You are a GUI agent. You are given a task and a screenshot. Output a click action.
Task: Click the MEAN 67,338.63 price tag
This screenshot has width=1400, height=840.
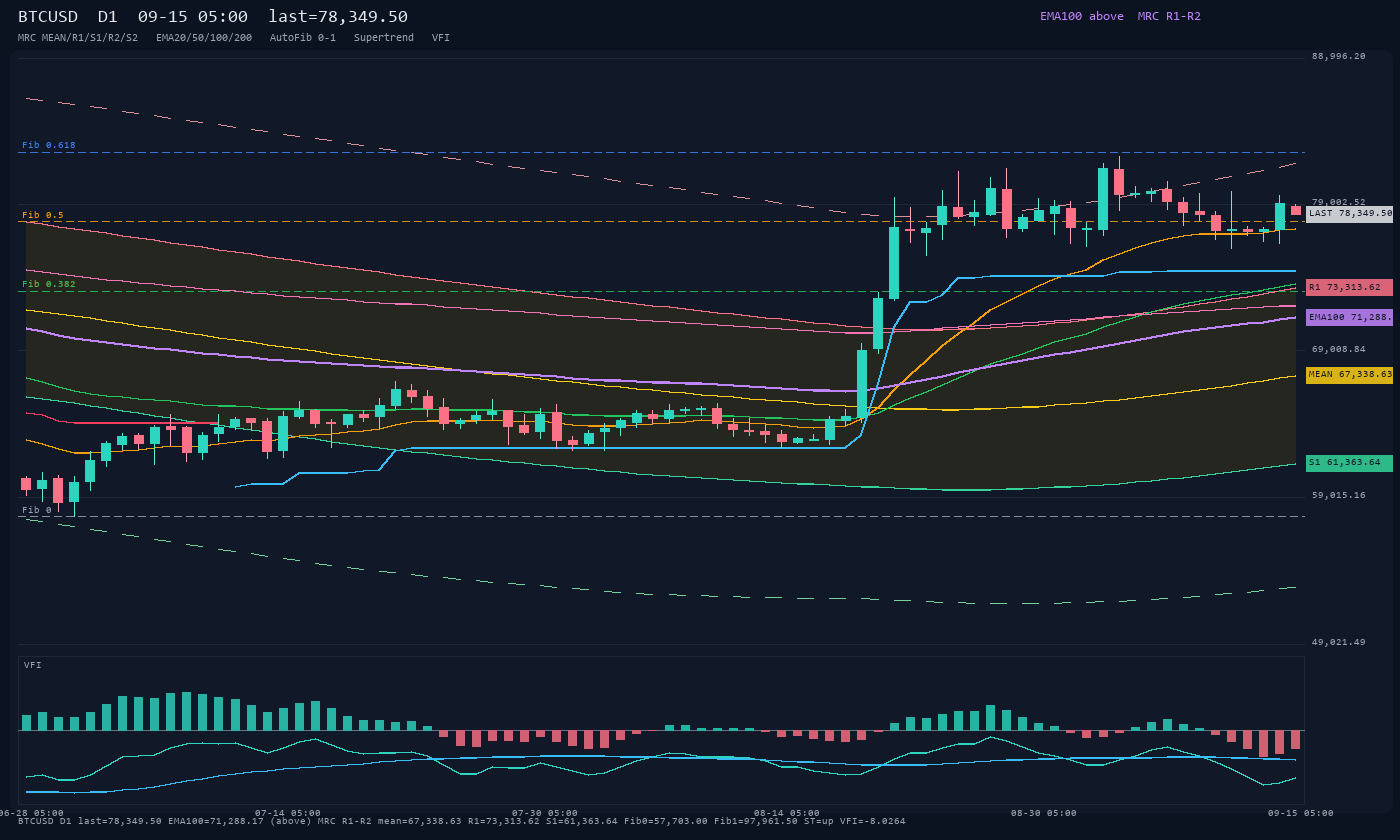click(1349, 375)
